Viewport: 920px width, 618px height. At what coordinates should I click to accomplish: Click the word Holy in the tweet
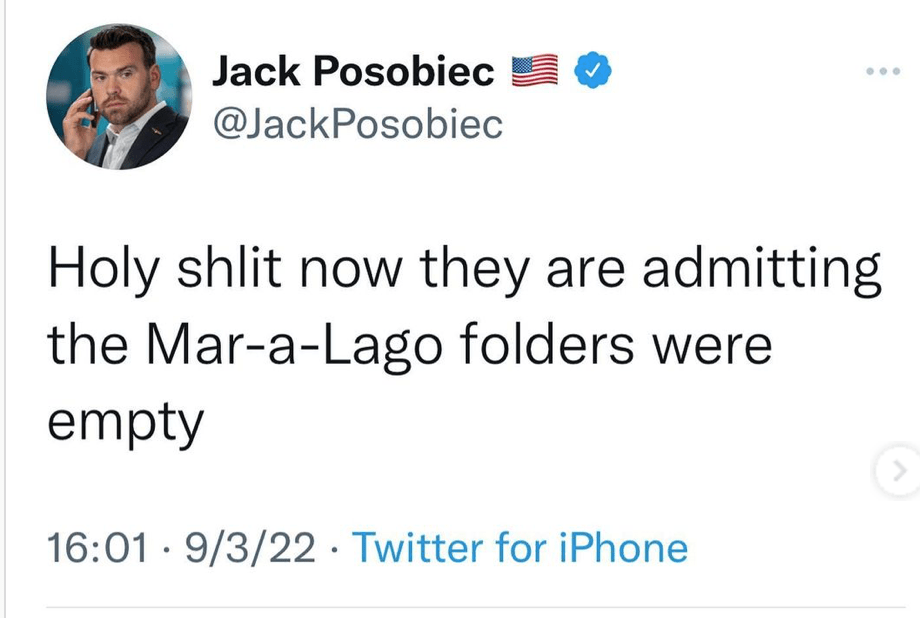(x=103, y=271)
